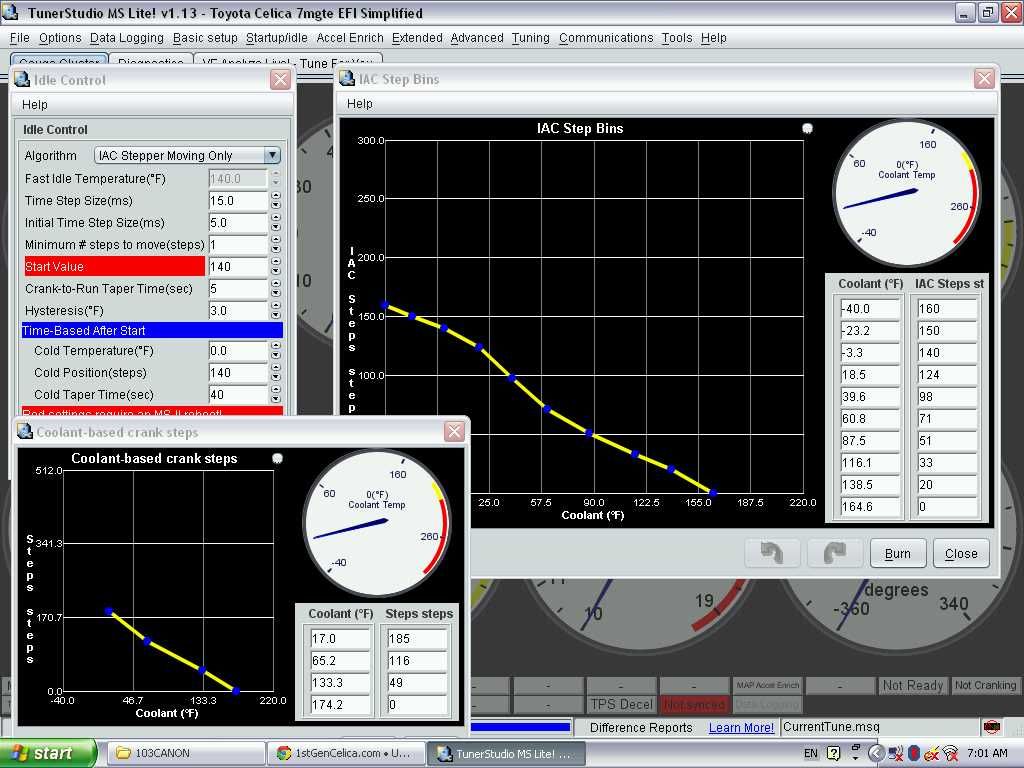Click the 'CurrentTune.msq' status bar text

click(831, 727)
